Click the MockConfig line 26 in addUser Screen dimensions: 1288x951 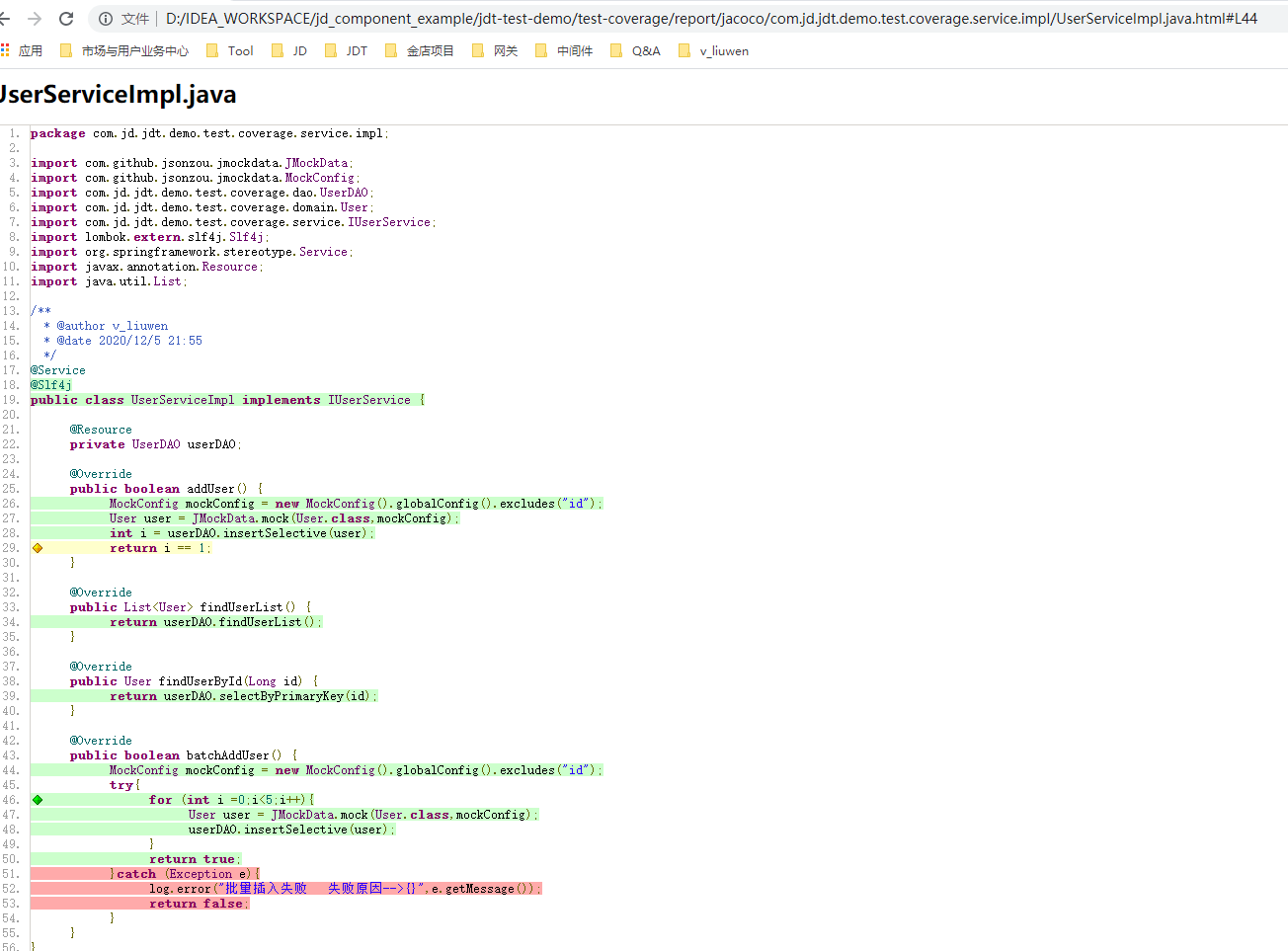click(x=356, y=504)
